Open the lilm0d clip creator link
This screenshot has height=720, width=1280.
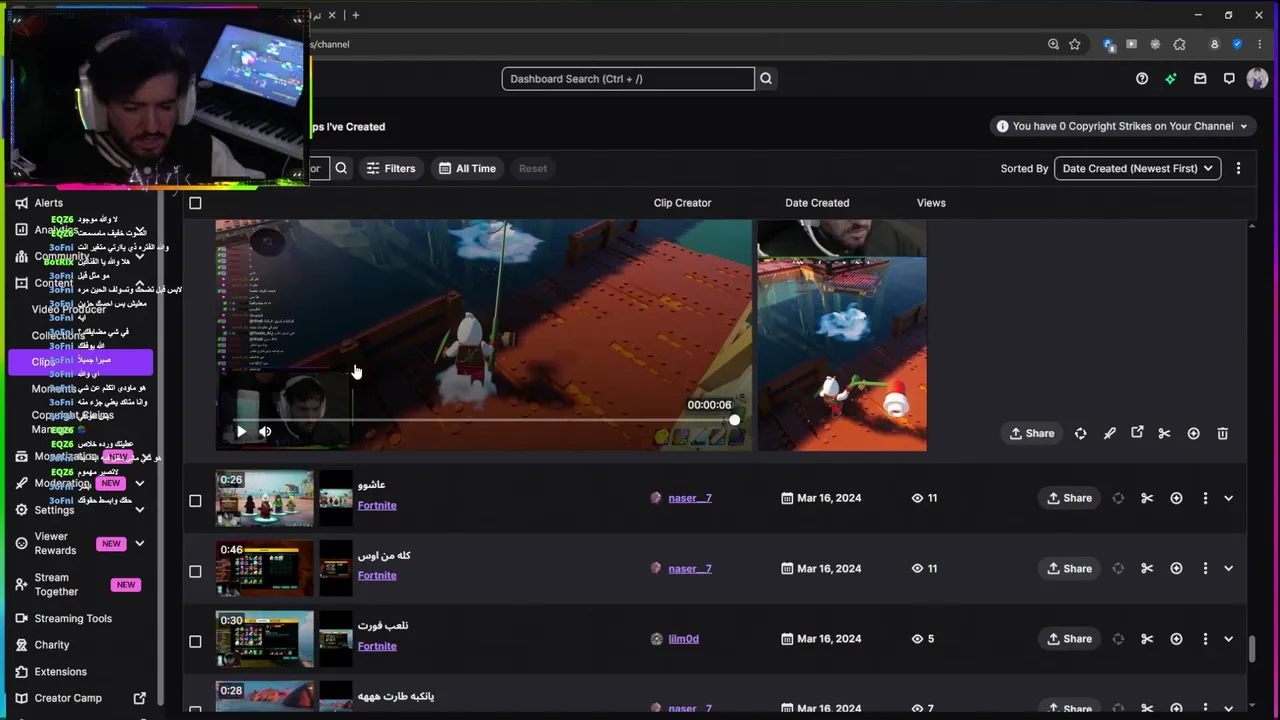coord(683,638)
